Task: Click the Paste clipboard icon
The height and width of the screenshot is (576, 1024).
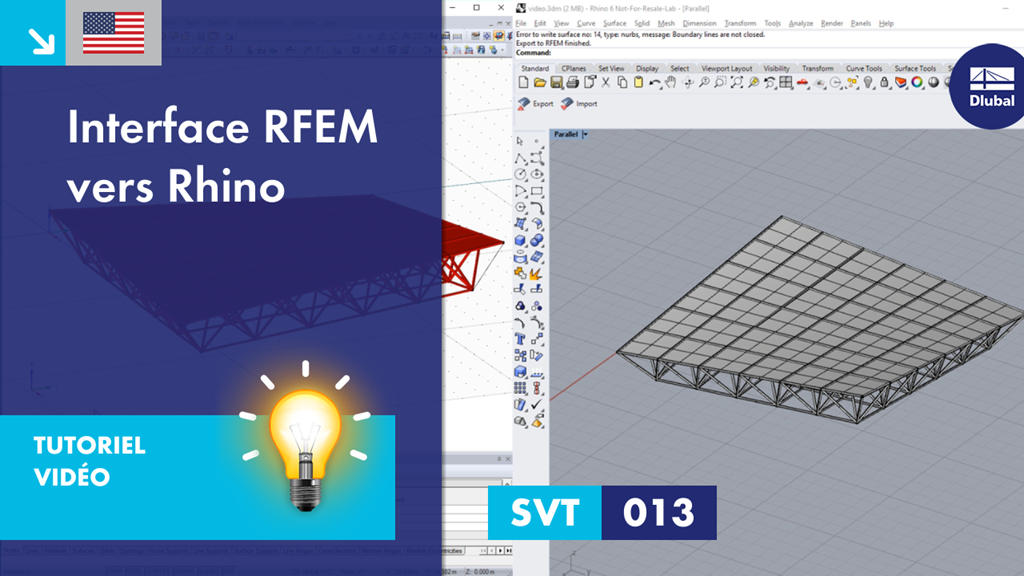Action: tap(638, 83)
